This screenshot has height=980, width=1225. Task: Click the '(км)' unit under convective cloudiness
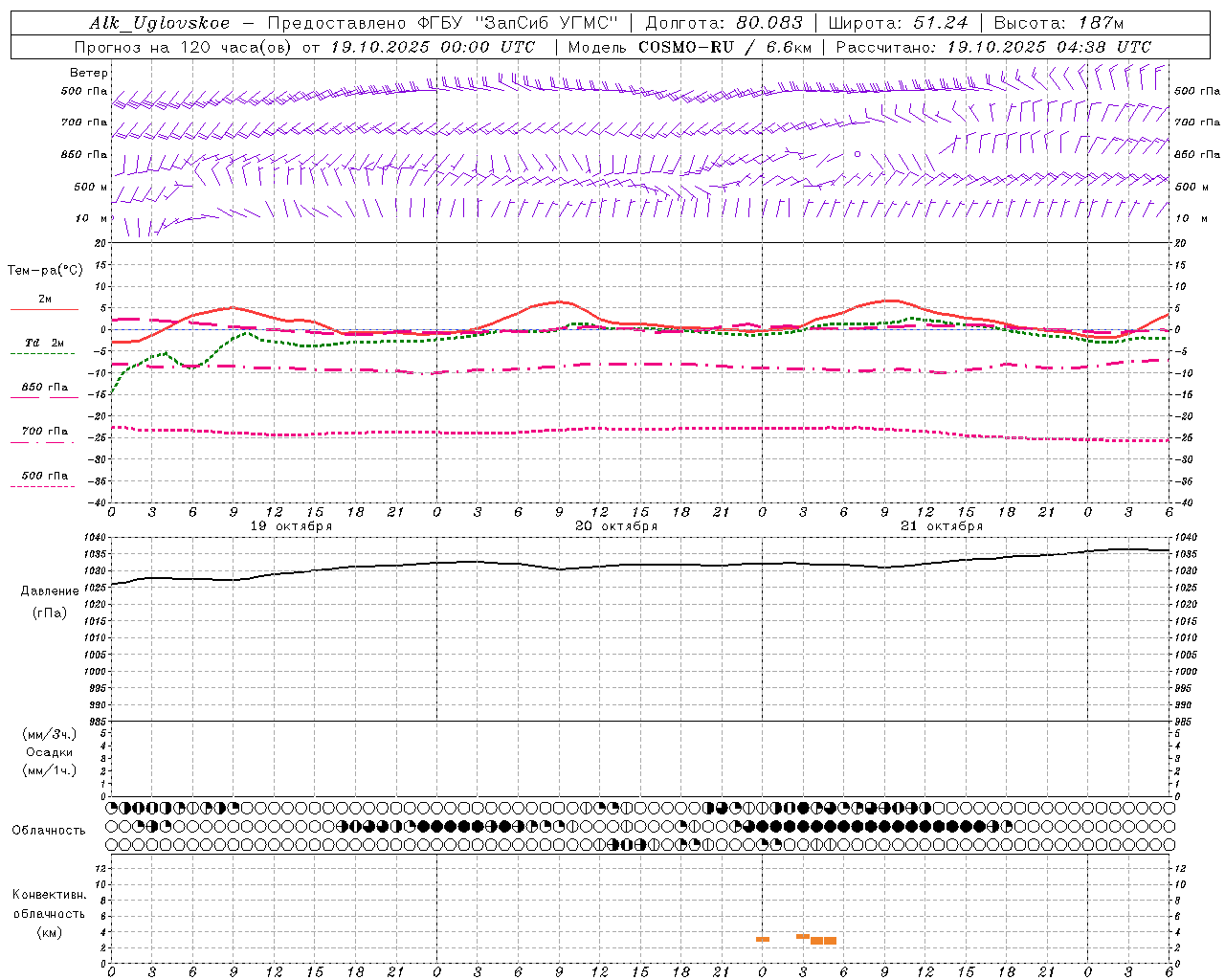49,932
